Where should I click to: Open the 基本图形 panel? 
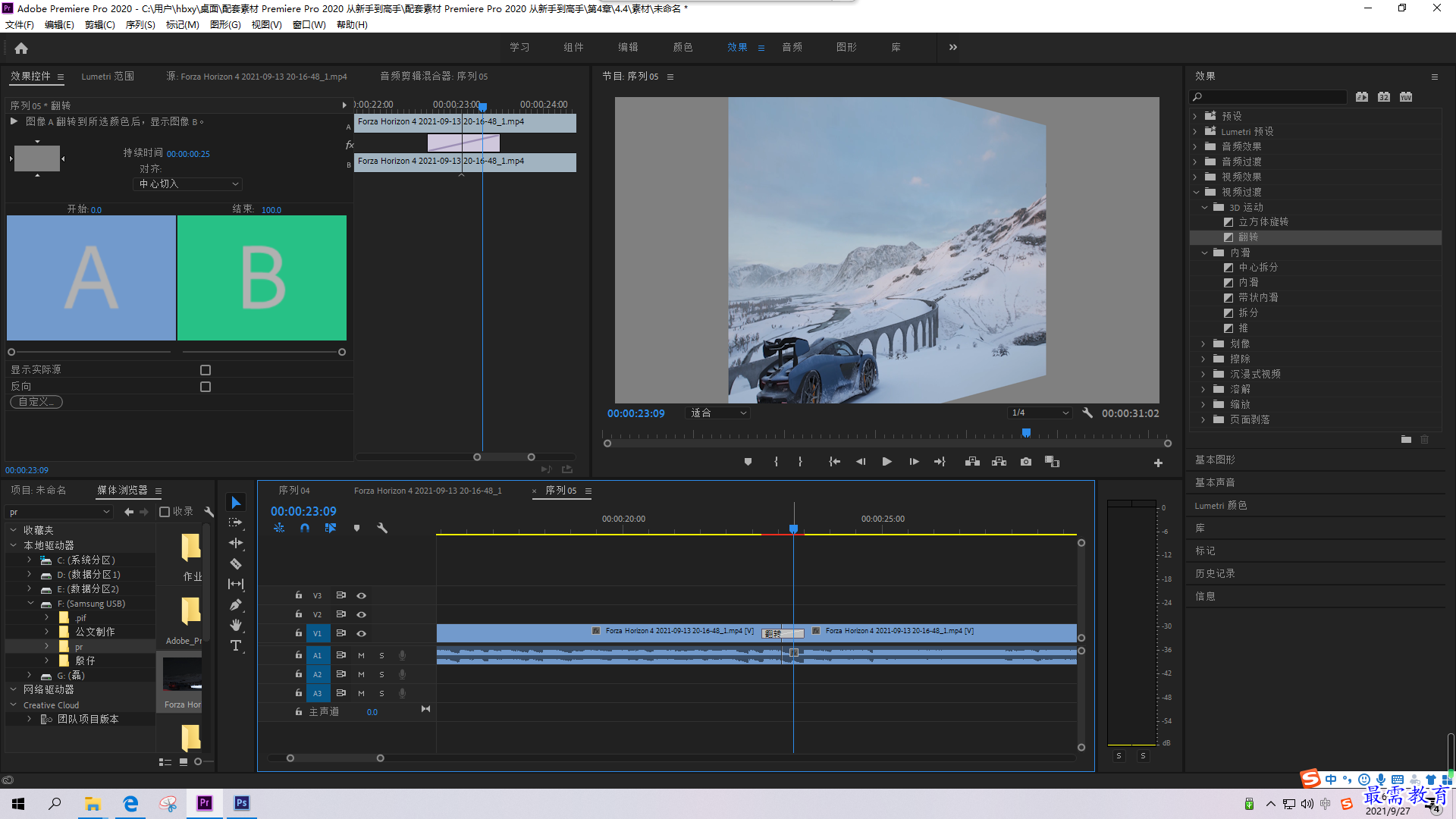click(x=1215, y=460)
